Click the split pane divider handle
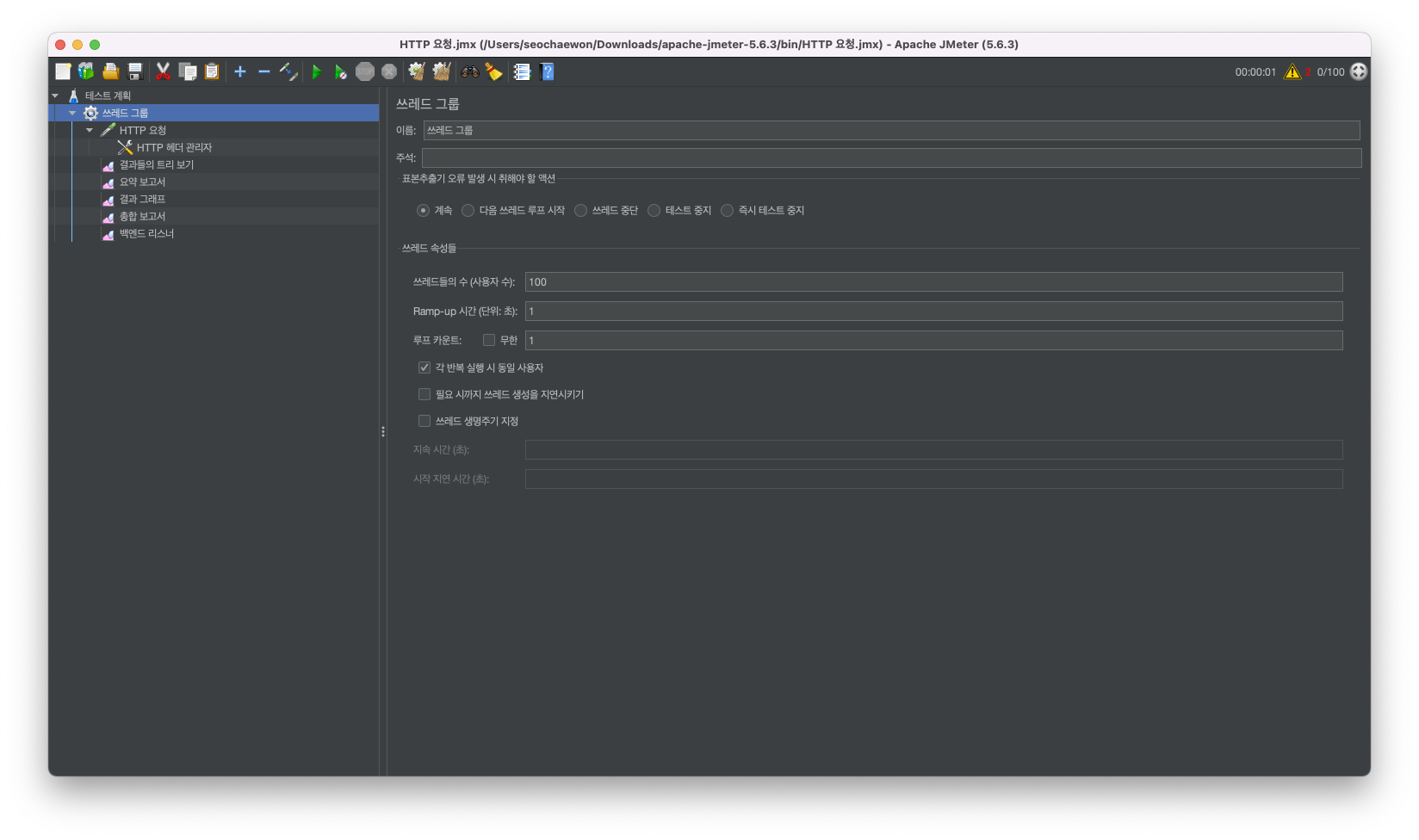This screenshot has height=840, width=1419. 383,431
